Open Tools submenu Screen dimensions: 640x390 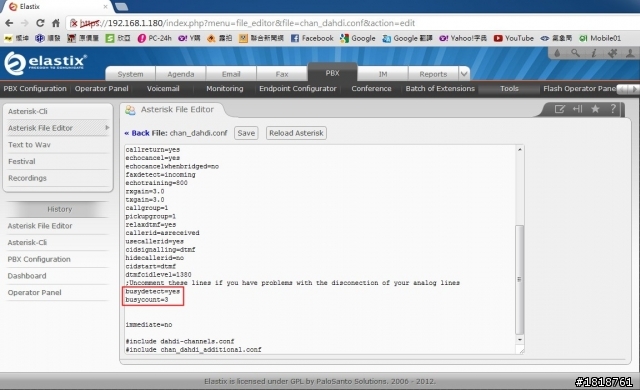(509, 89)
